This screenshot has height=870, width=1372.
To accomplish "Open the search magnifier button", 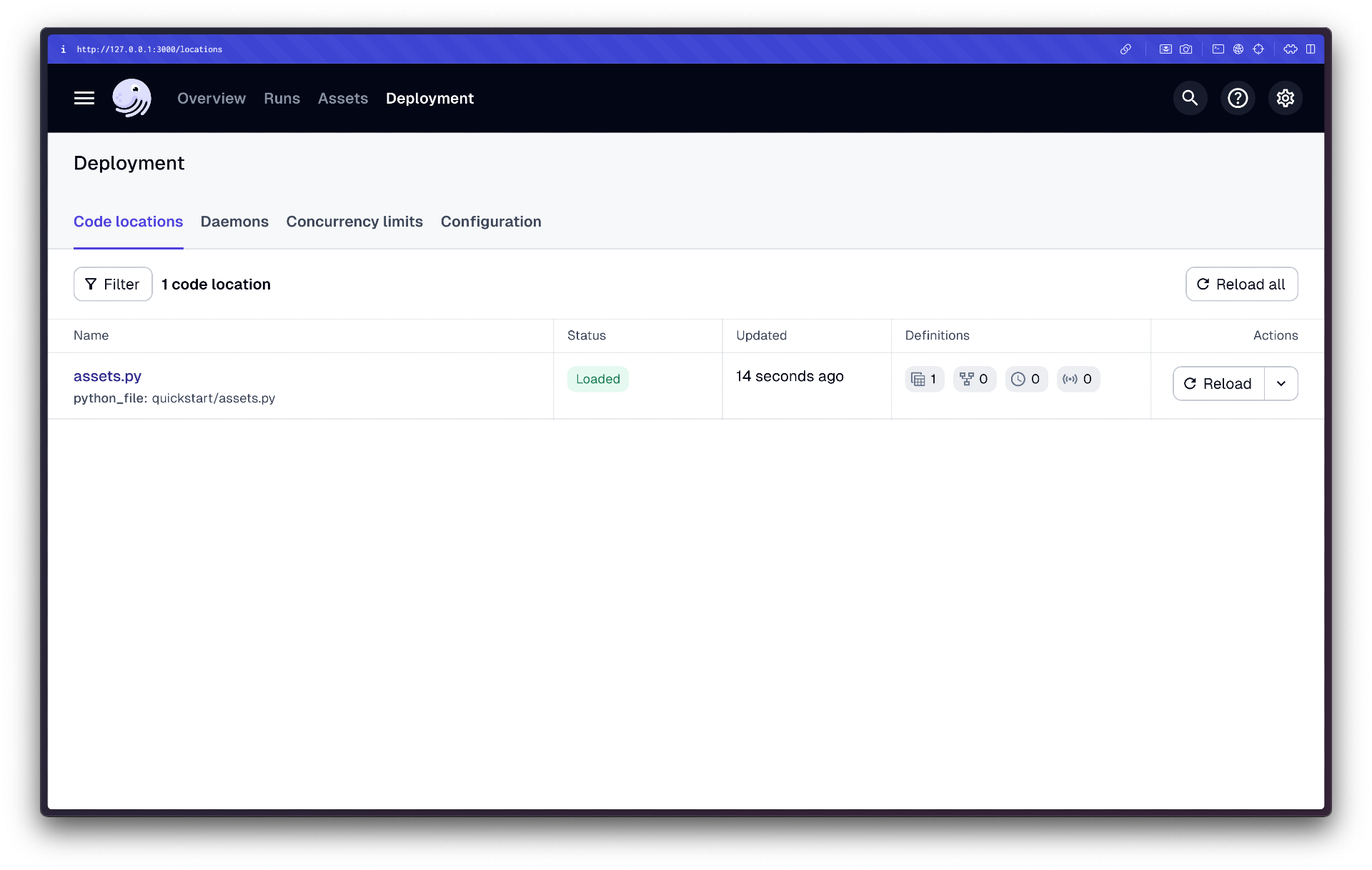I will (1190, 98).
